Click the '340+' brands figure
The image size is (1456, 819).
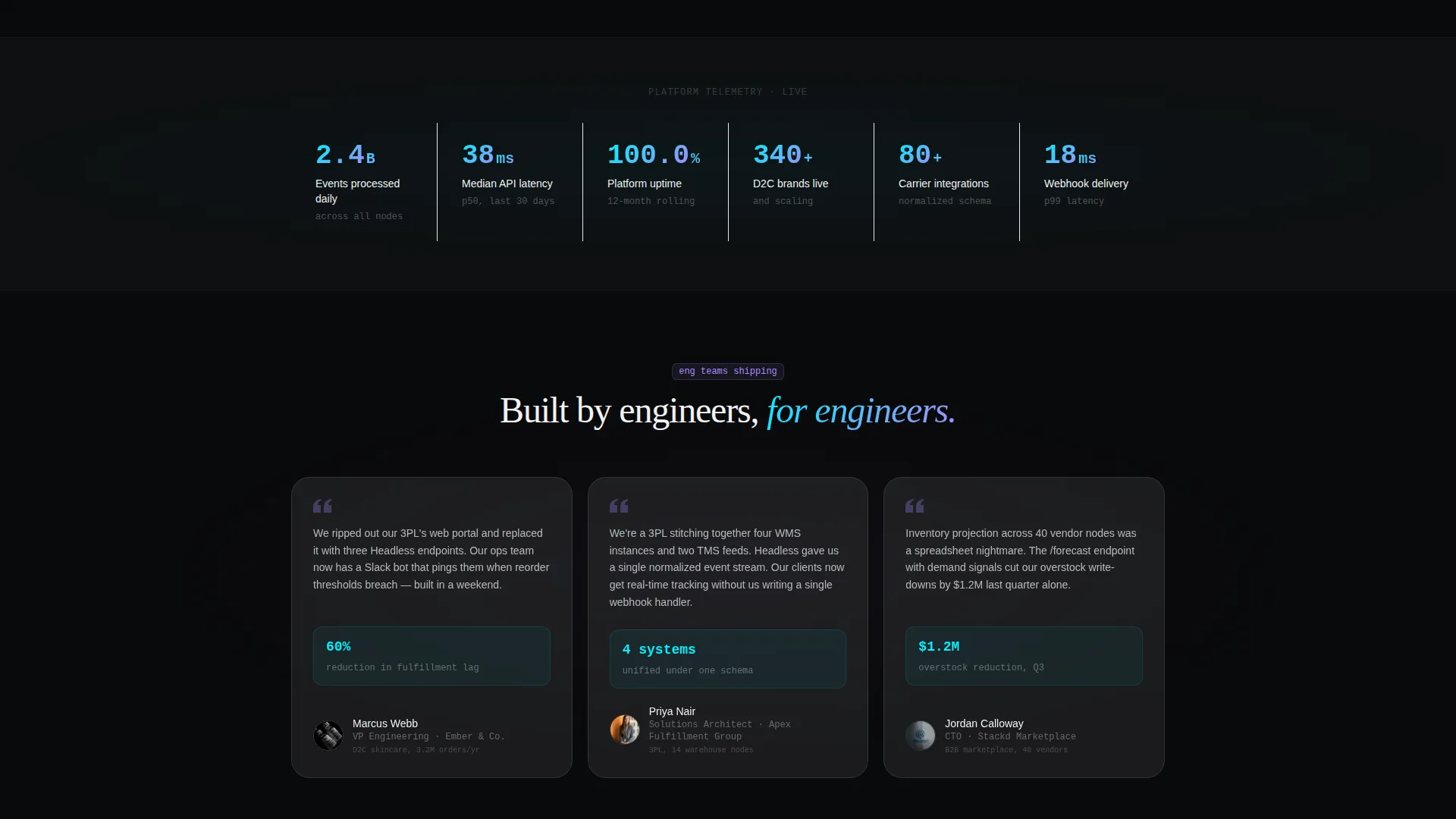click(783, 155)
